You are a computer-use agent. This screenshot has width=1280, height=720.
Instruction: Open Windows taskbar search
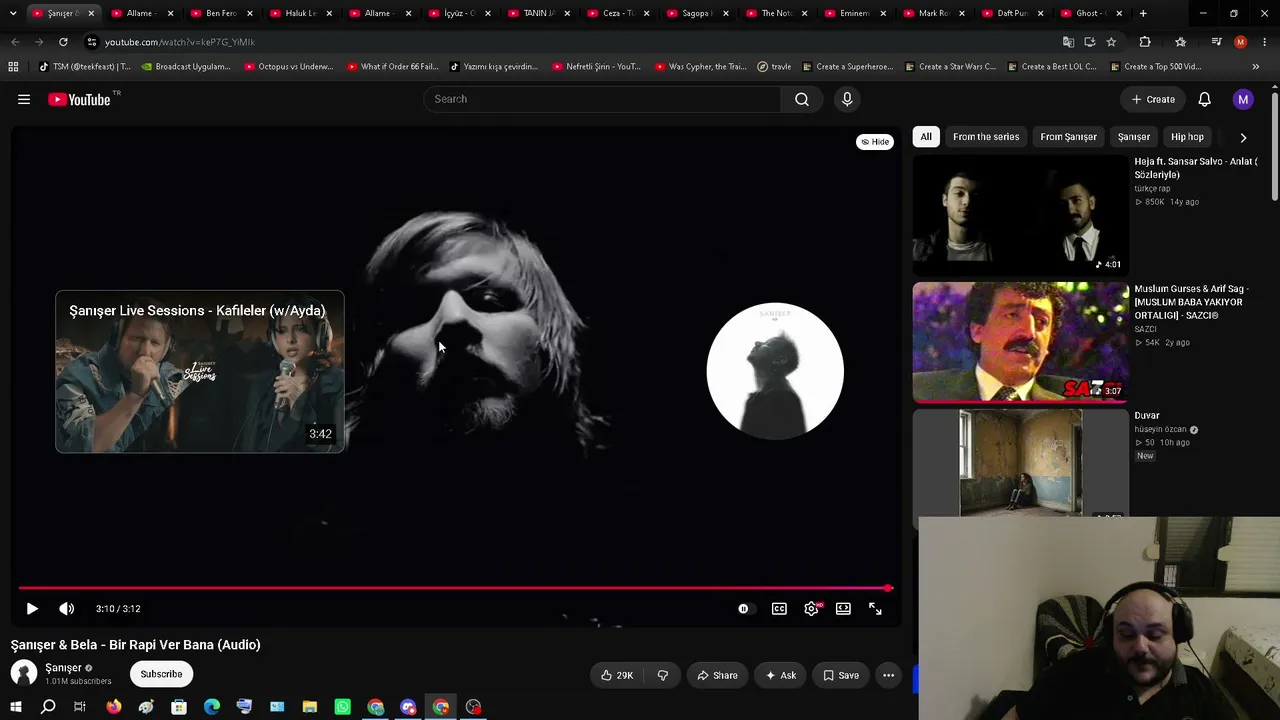tap(48, 707)
